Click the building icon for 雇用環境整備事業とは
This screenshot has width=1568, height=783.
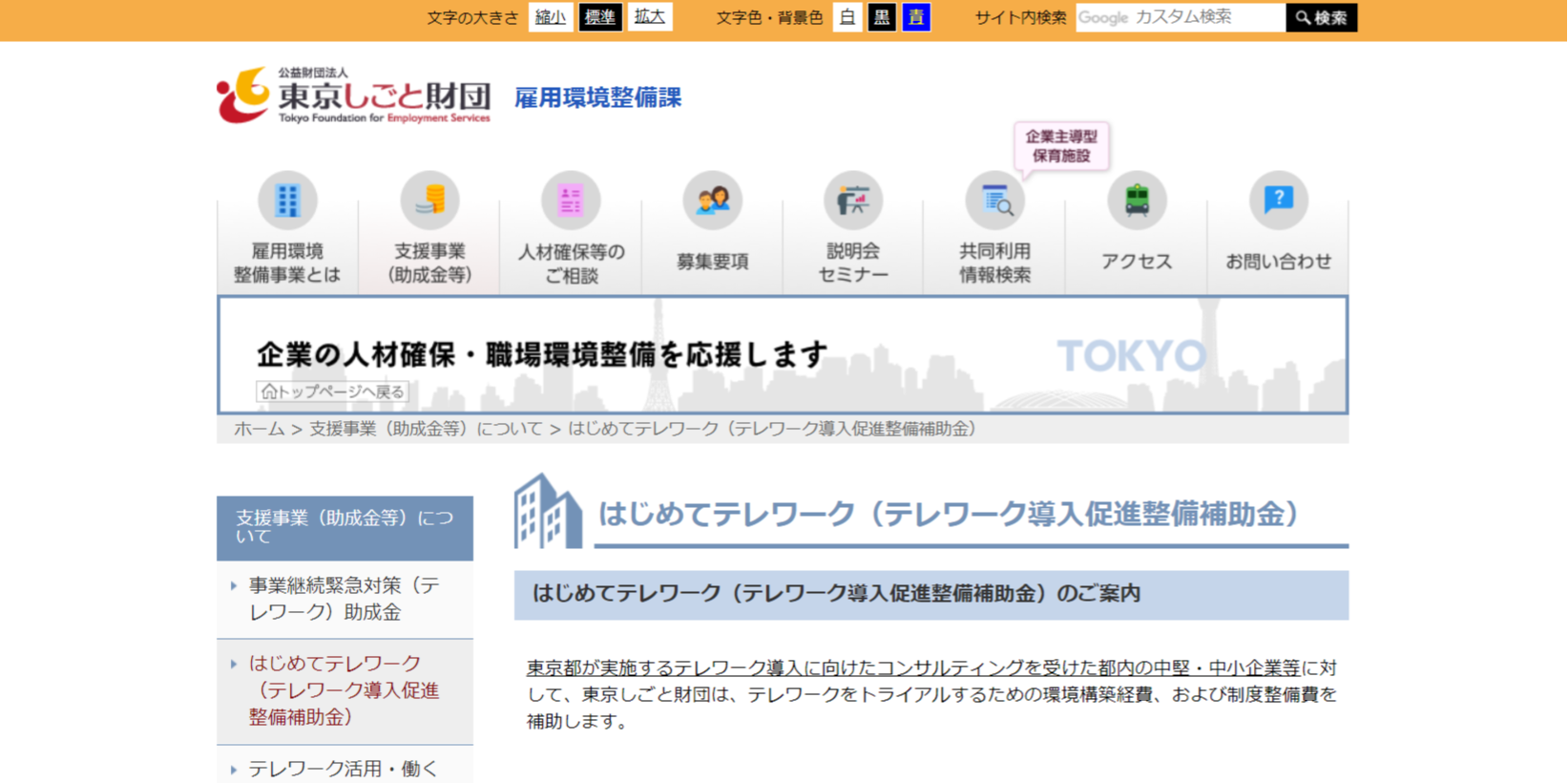coord(287,201)
